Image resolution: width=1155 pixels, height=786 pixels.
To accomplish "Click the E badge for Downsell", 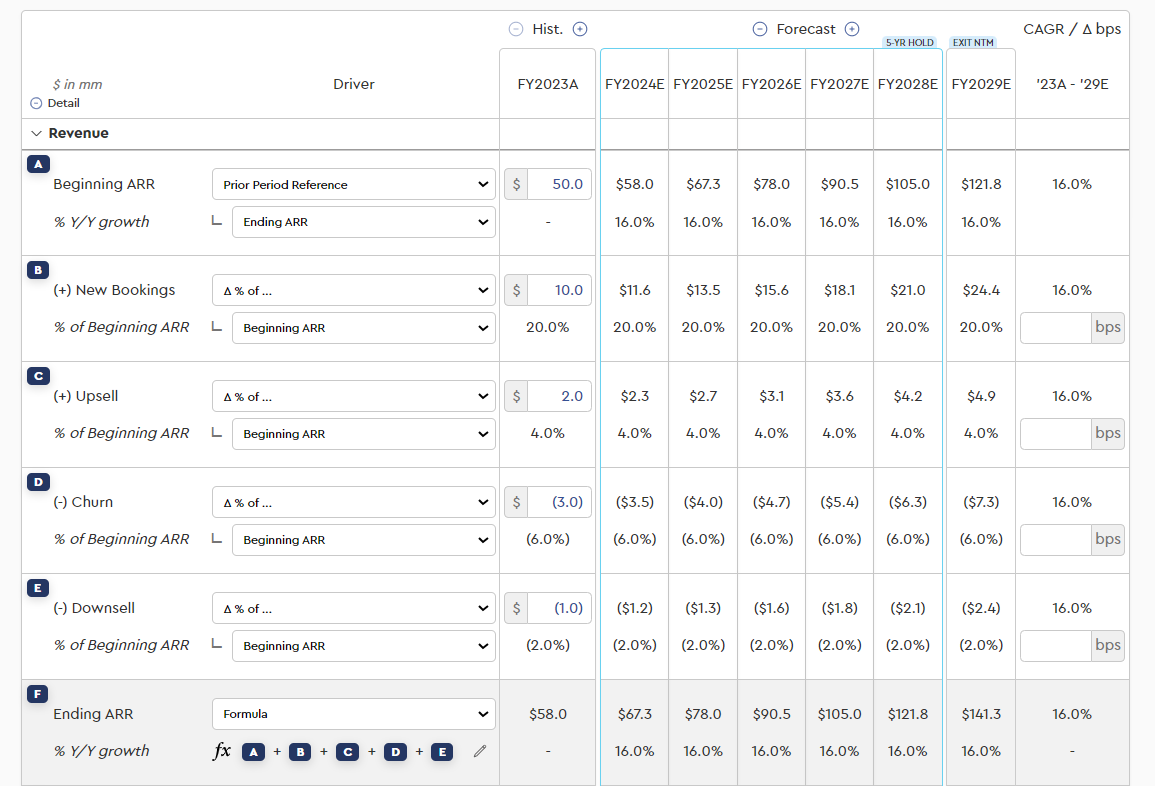I will (38, 588).
